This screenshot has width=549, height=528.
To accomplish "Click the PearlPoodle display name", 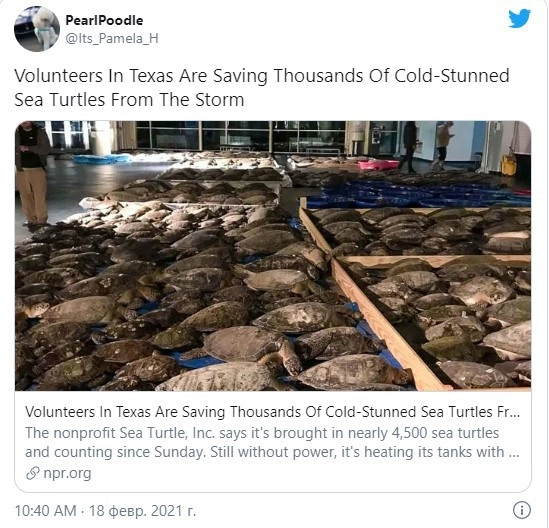I will 104,20.
